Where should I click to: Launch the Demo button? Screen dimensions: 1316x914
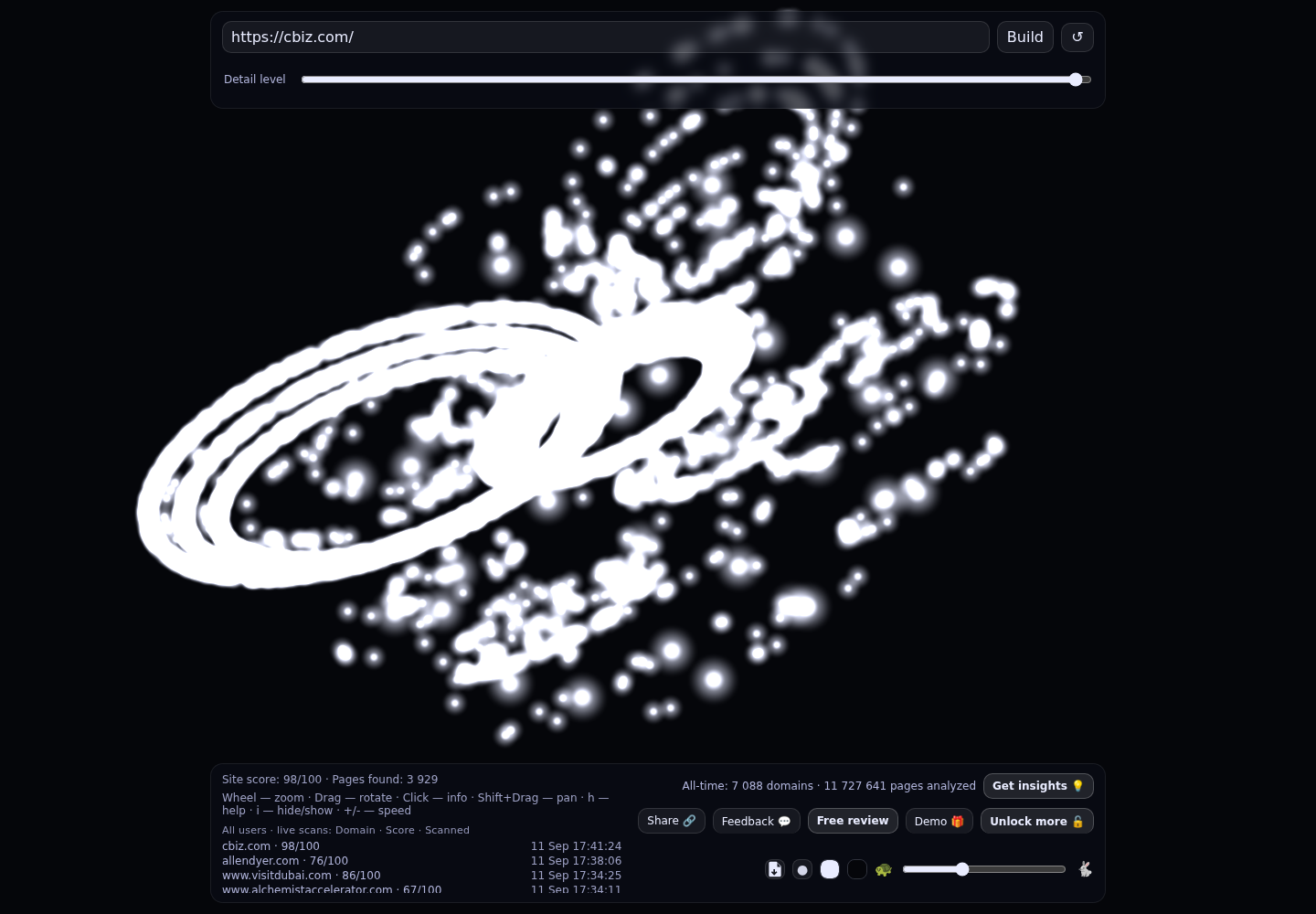click(x=939, y=821)
